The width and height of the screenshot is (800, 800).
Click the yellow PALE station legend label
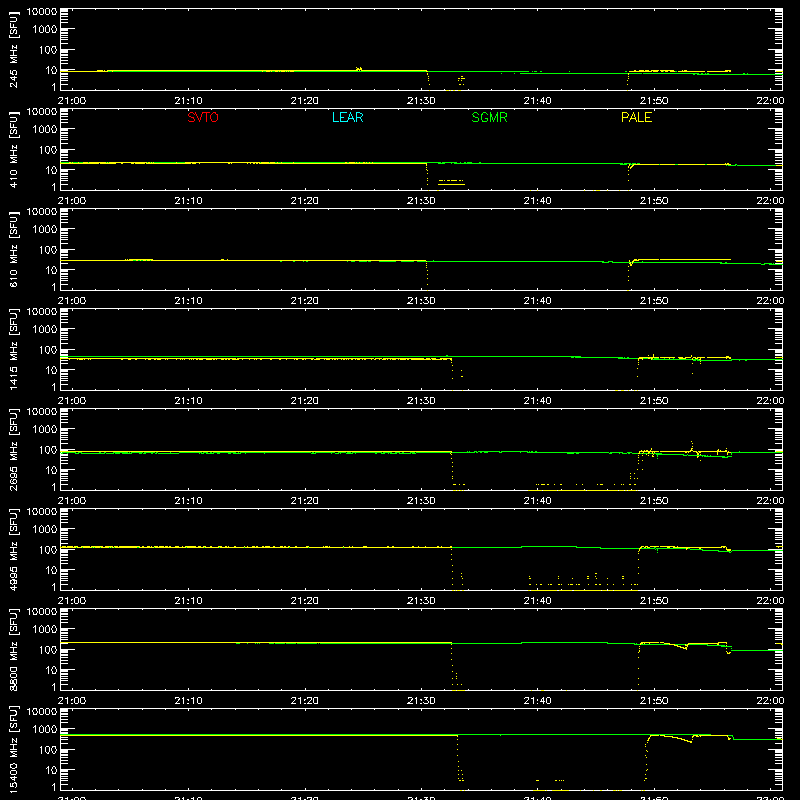point(636,117)
